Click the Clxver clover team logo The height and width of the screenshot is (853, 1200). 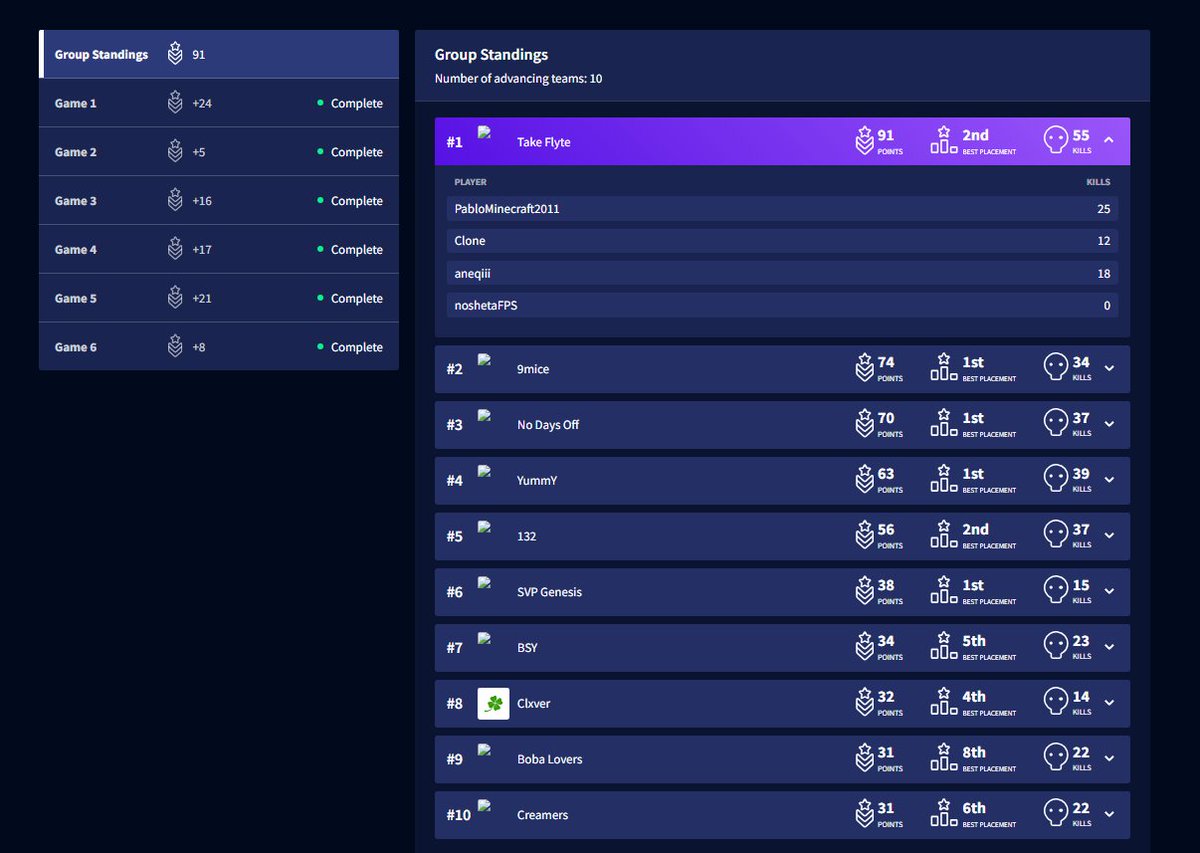[x=493, y=703]
